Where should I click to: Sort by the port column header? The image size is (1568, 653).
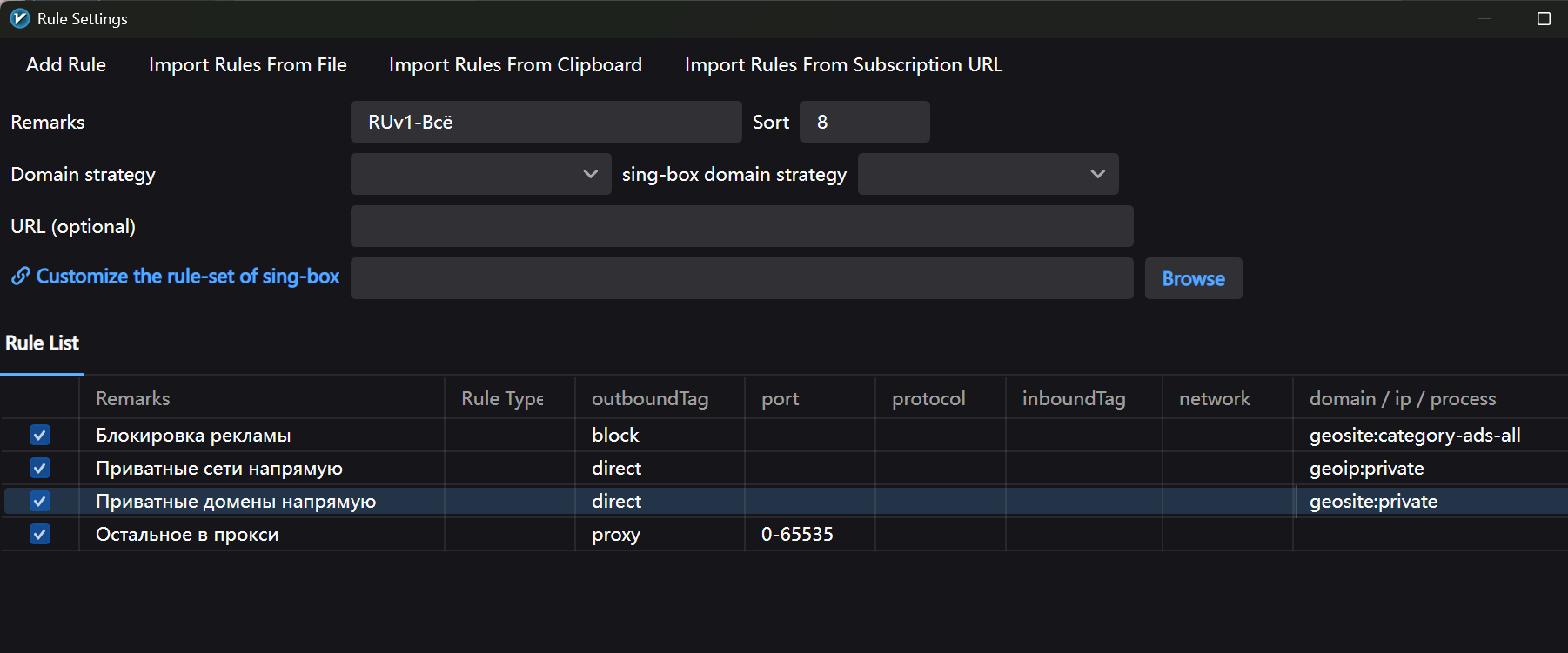[x=809, y=398]
